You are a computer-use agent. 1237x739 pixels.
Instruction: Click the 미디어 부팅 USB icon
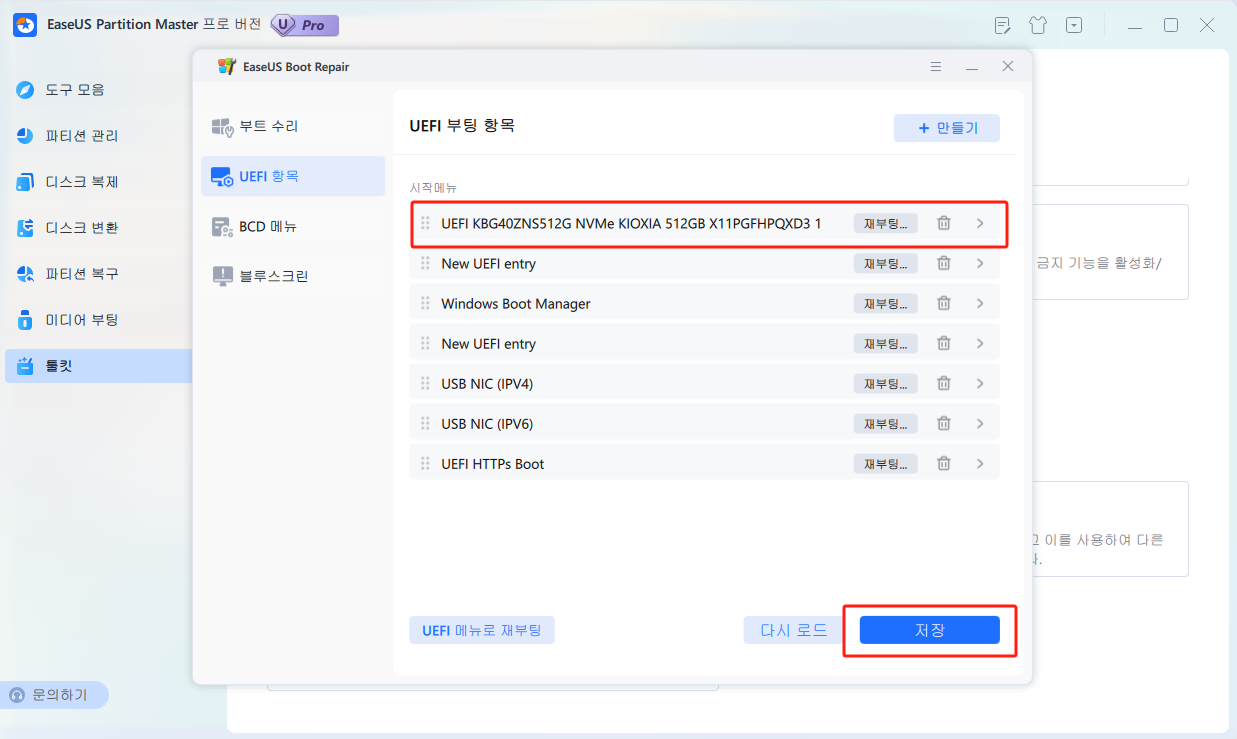pos(25,320)
